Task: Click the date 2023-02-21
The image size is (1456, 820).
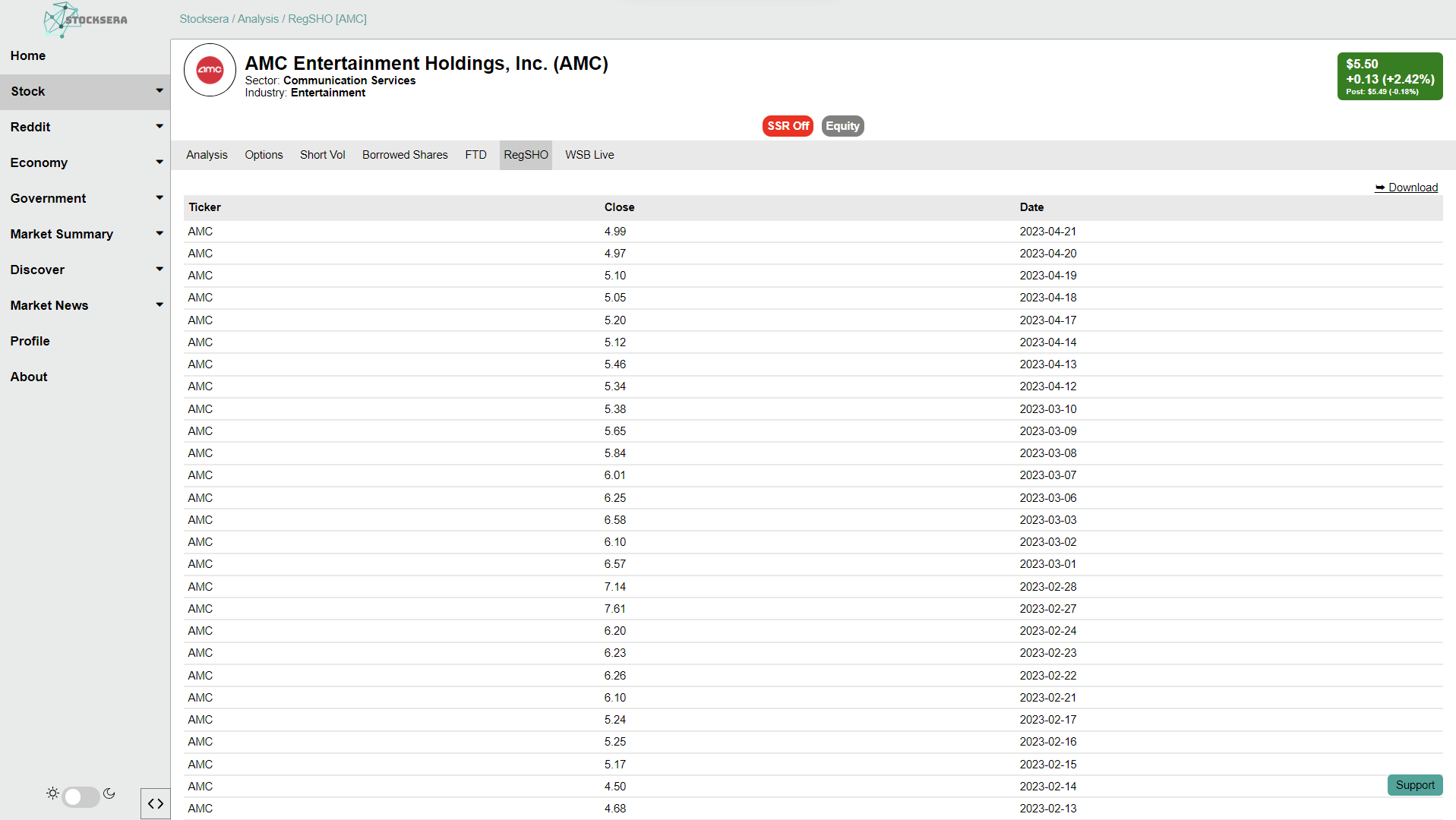Action: [1047, 698]
